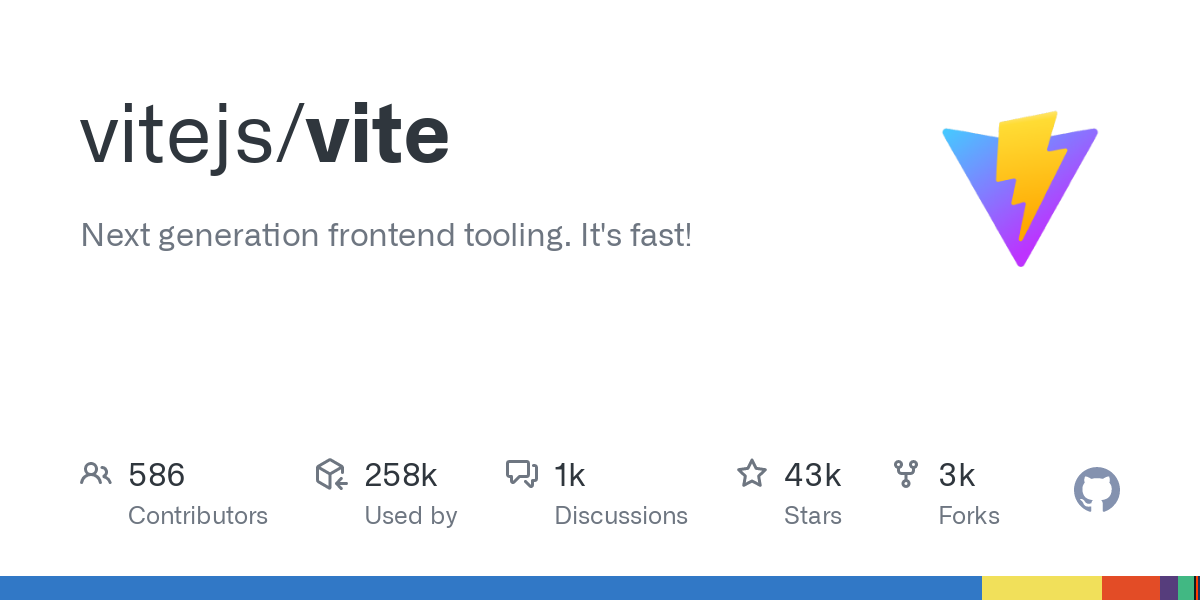The width and height of the screenshot is (1200, 600).
Task: Click the Stars star icon
Action: pos(751,474)
